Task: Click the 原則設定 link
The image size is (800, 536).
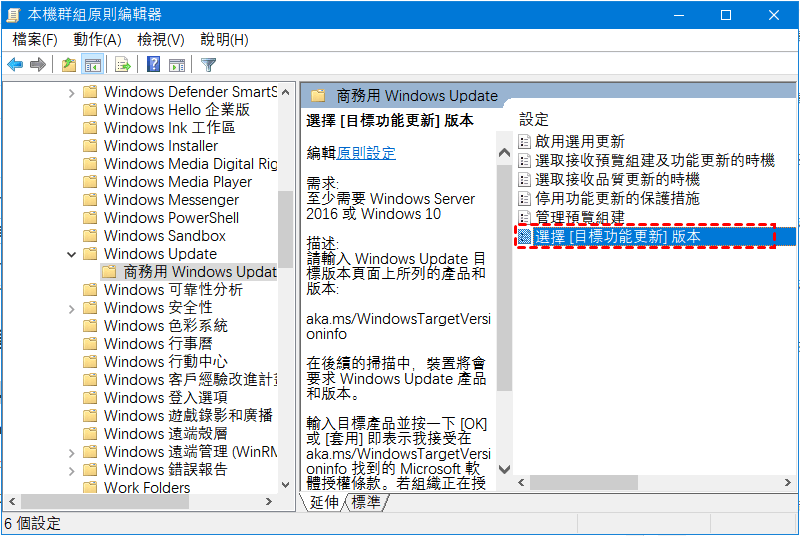Action: 366,153
